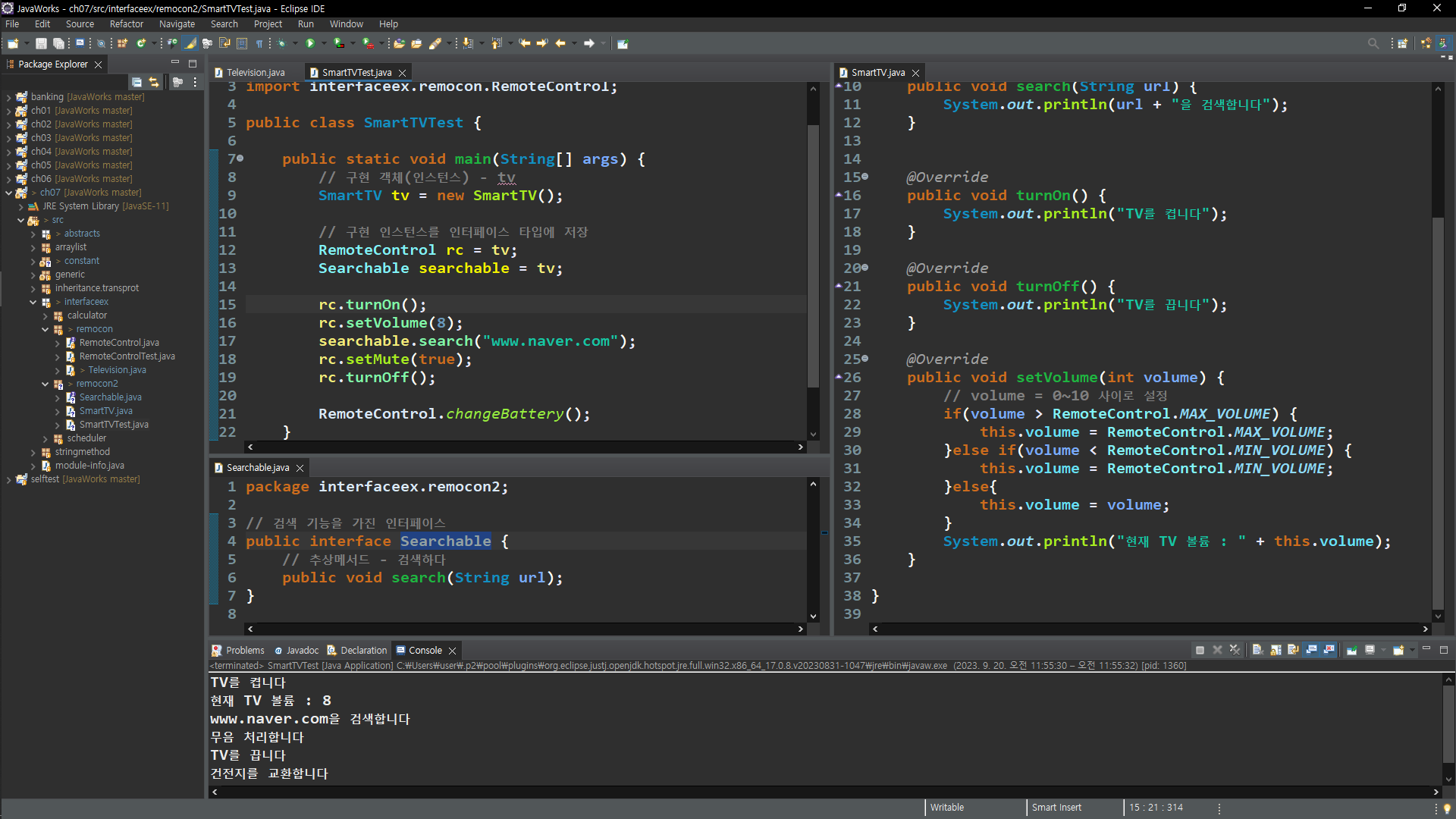Toggle Scroll Lock in Console toolbar
Screen dimensions: 1456x819
(x=1276, y=650)
